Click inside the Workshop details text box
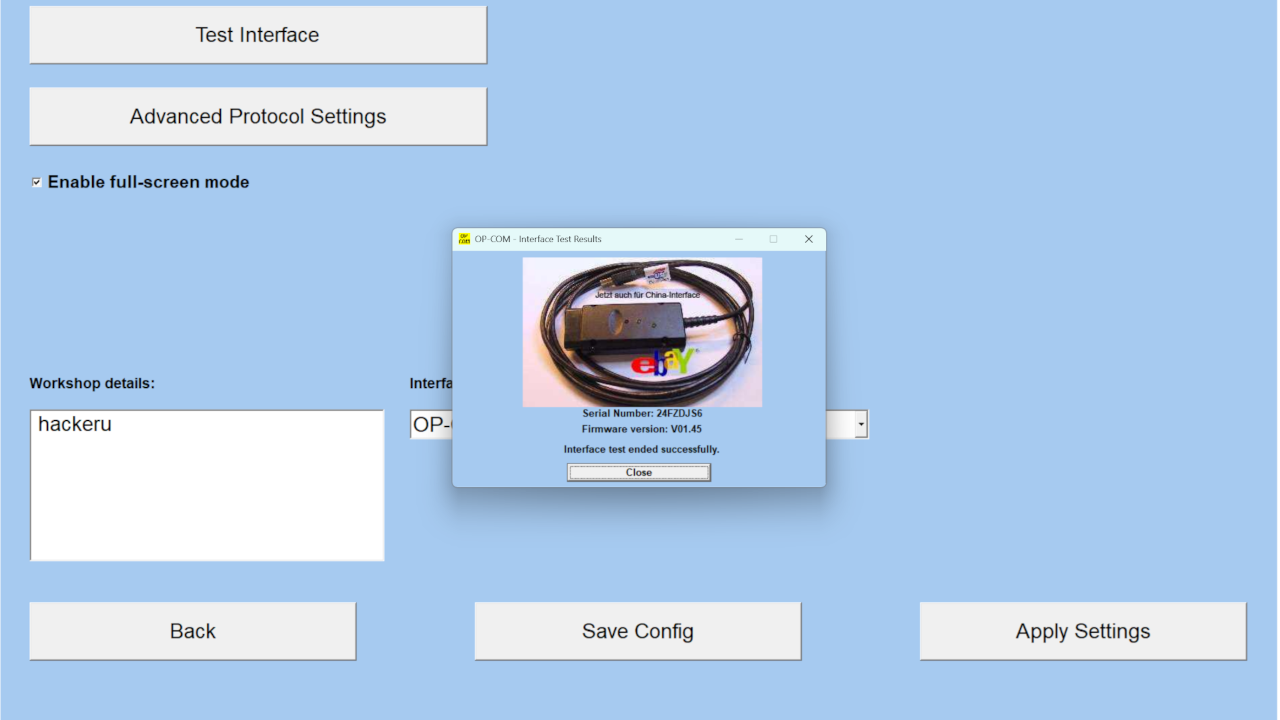Image resolution: width=1280 pixels, height=720 pixels. [206, 485]
